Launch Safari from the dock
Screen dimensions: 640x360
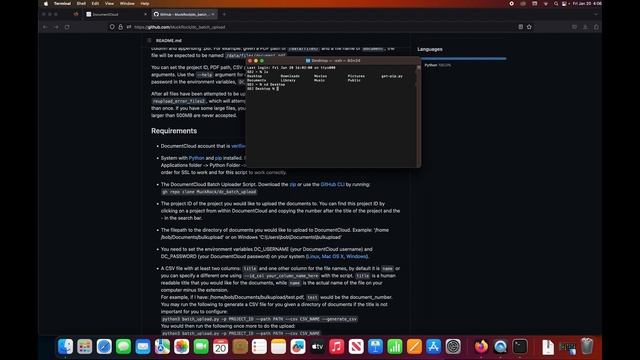tap(104, 347)
